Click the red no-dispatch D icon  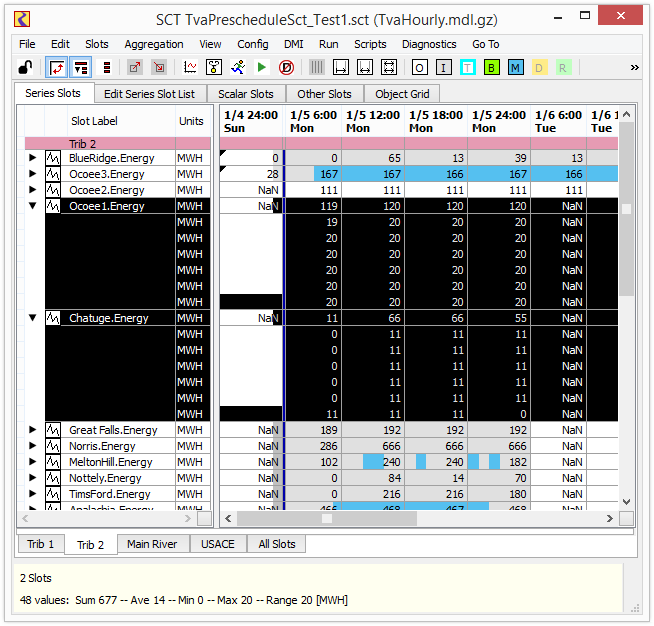[286, 67]
